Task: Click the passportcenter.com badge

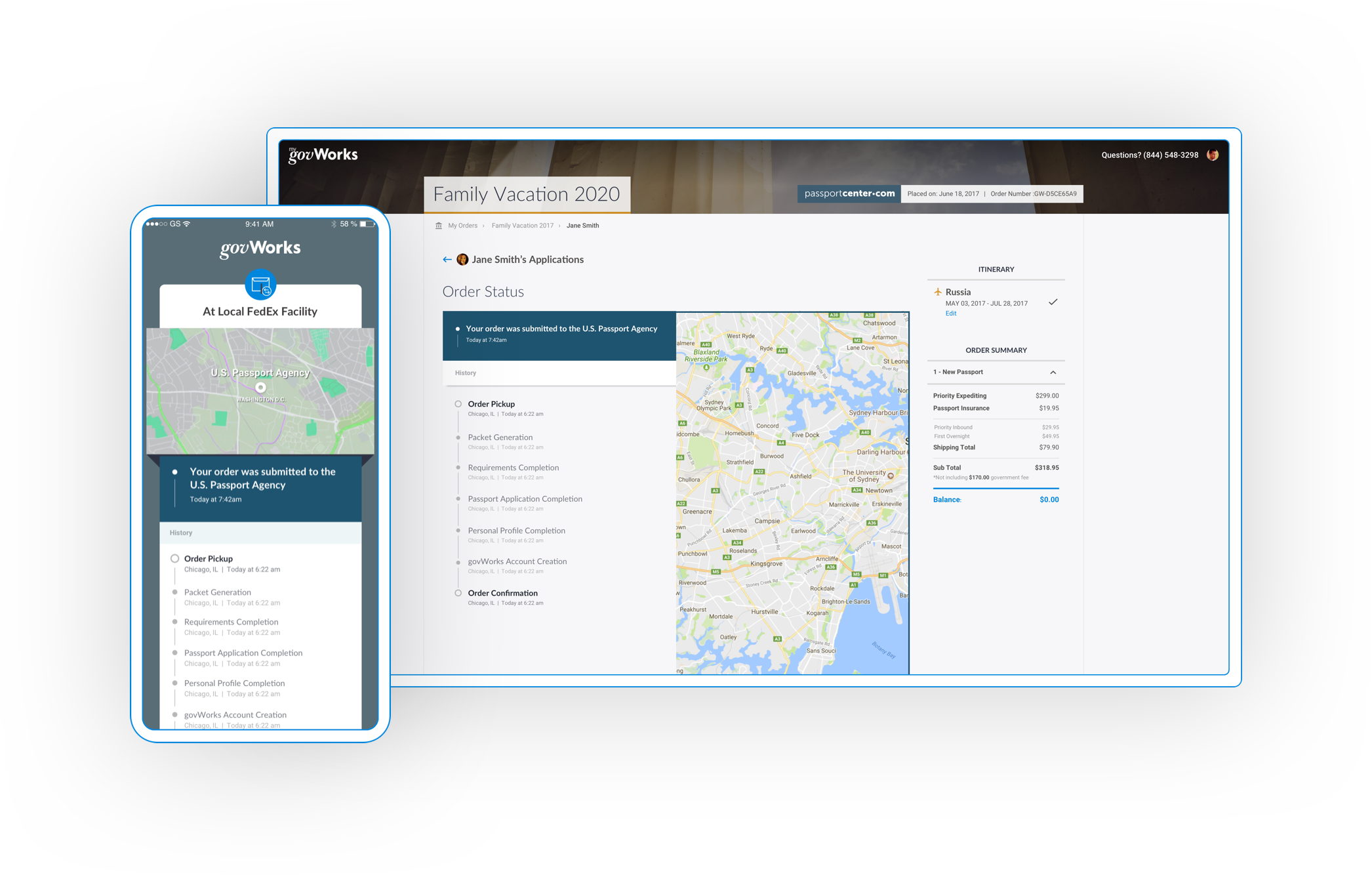Action: click(x=849, y=193)
